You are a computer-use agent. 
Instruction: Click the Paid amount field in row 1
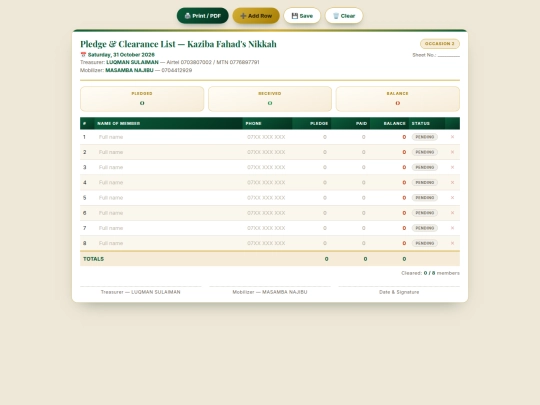pyautogui.click(x=351, y=137)
